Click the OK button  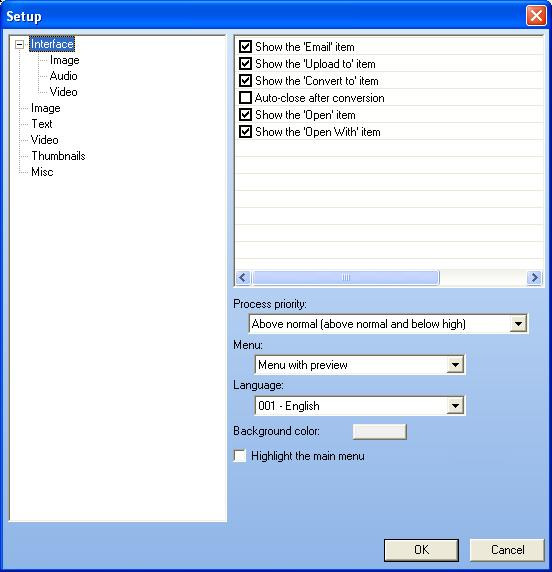coord(421,550)
